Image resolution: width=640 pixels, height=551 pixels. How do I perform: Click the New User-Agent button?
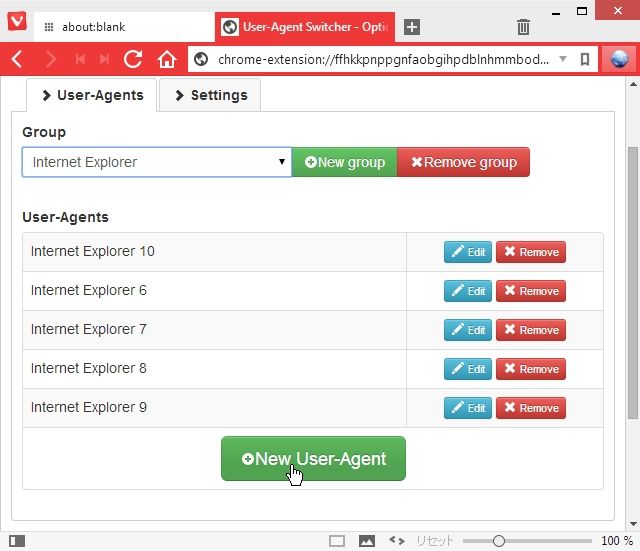313,459
